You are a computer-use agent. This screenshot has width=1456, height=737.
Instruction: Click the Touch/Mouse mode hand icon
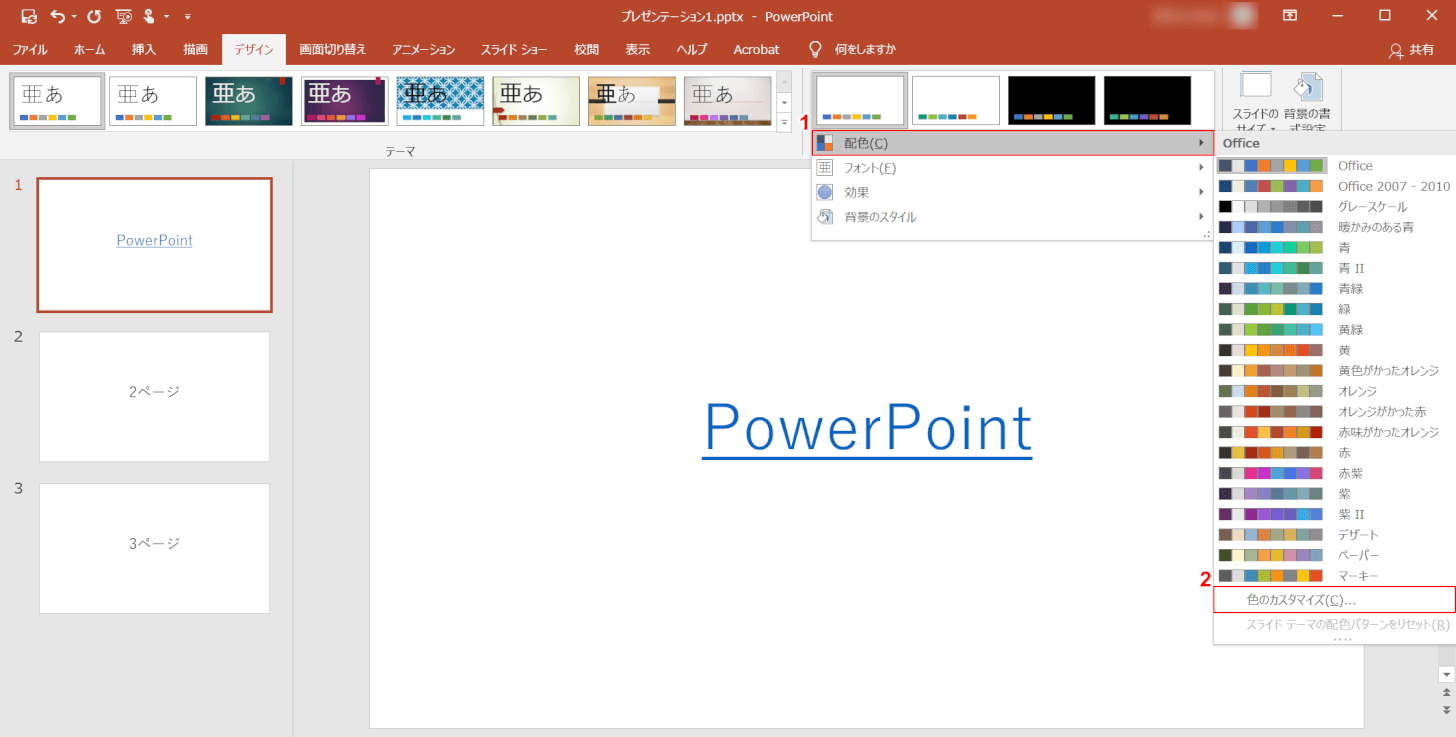click(x=149, y=16)
